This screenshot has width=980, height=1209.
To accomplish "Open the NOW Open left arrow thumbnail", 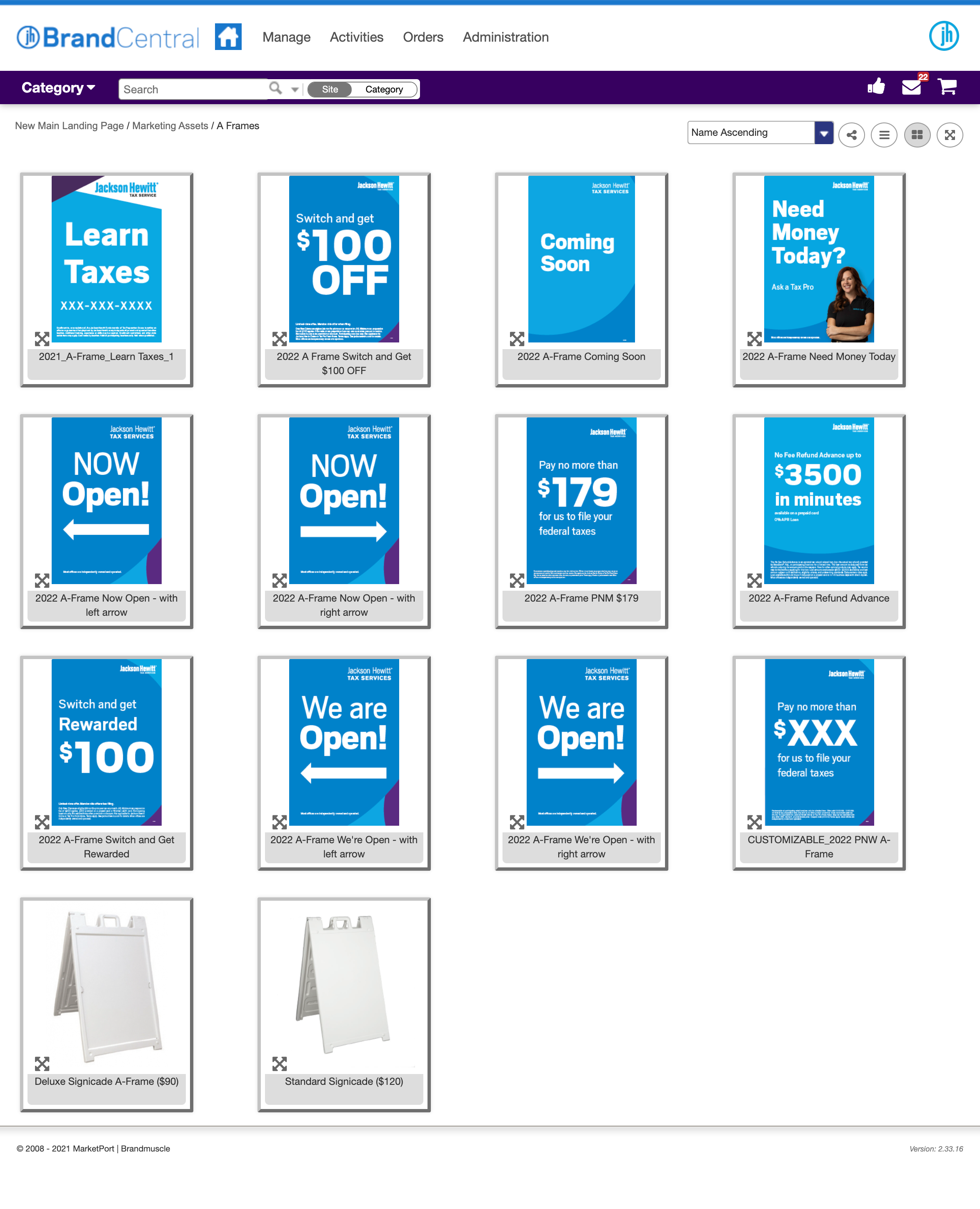I will click(107, 501).
